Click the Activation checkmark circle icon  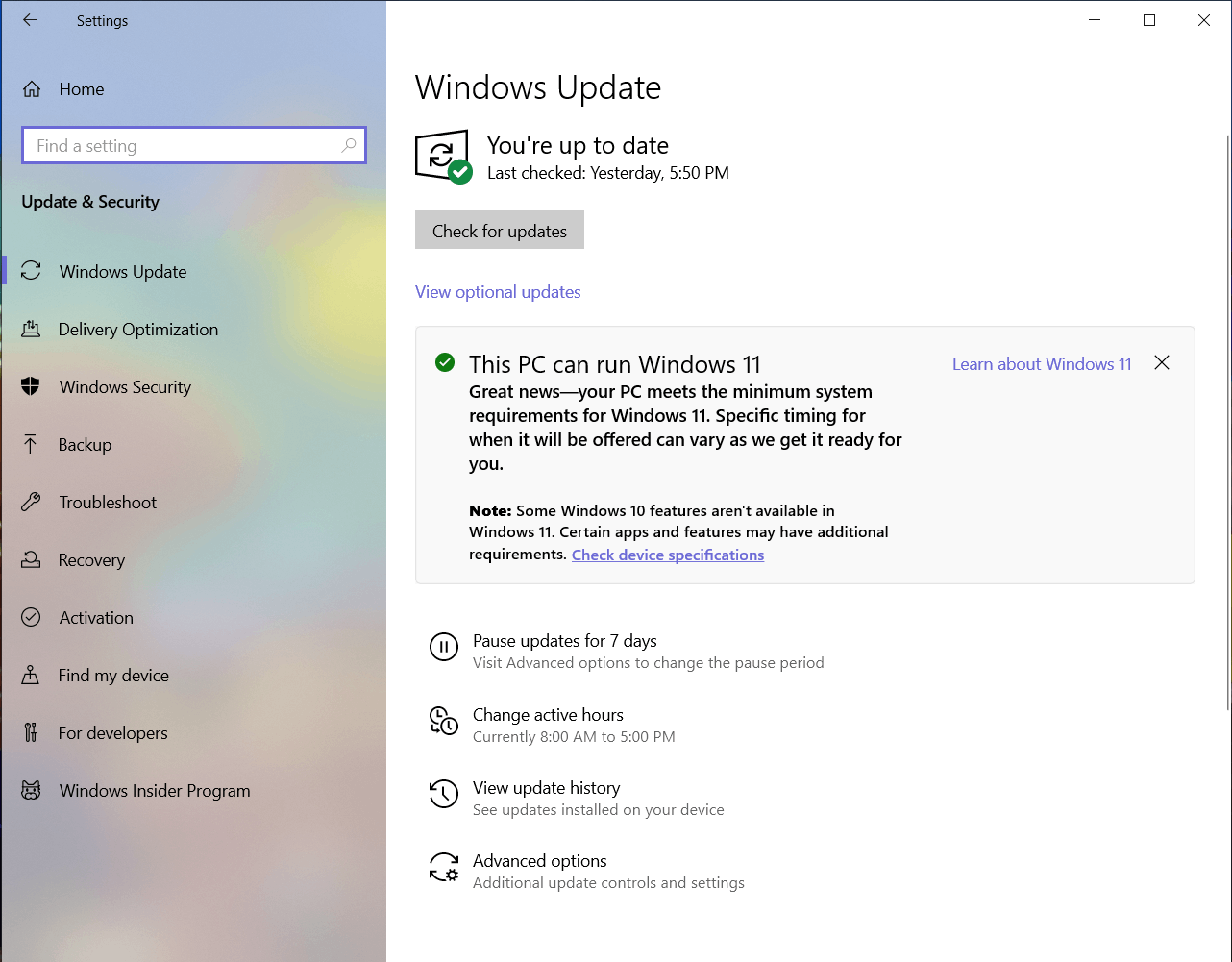click(x=31, y=617)
